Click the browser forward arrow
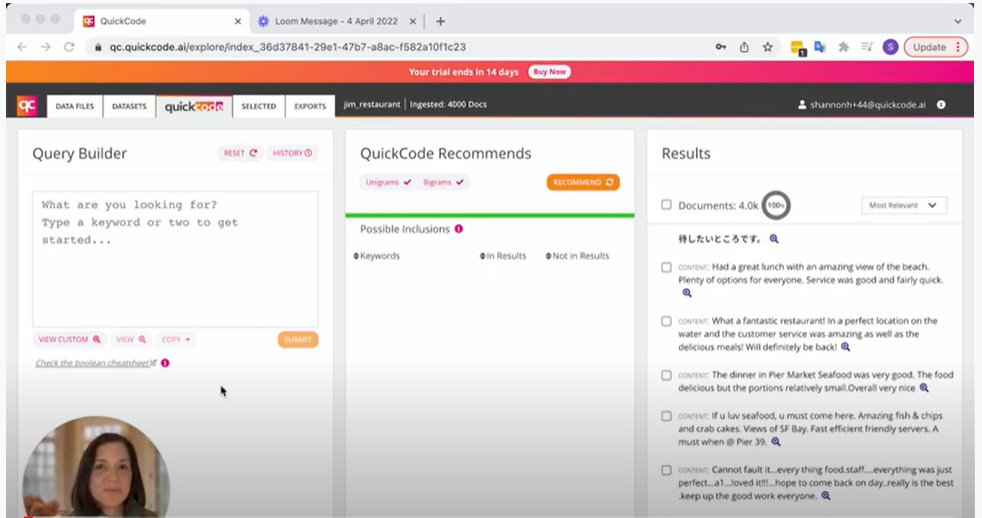The height and width of the screenshot is (518, 982). tap(46, 47)
